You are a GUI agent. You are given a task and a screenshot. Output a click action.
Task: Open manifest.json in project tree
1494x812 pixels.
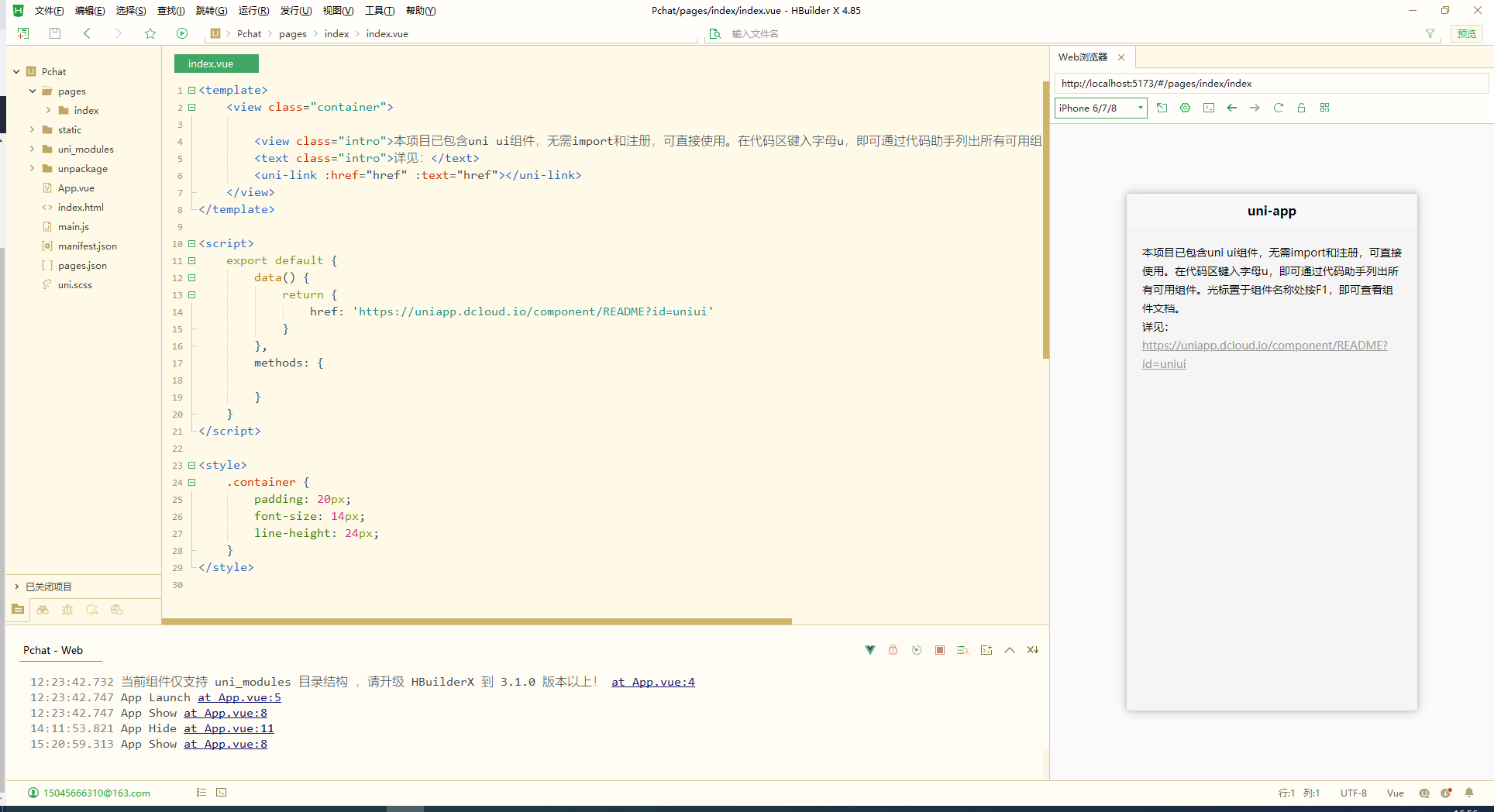tap(88, 246)
